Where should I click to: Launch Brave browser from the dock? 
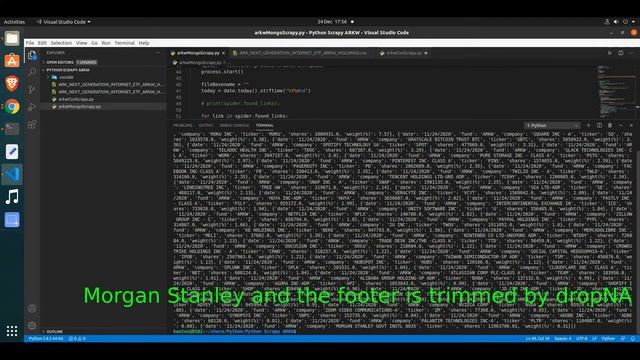coord(12,84)
